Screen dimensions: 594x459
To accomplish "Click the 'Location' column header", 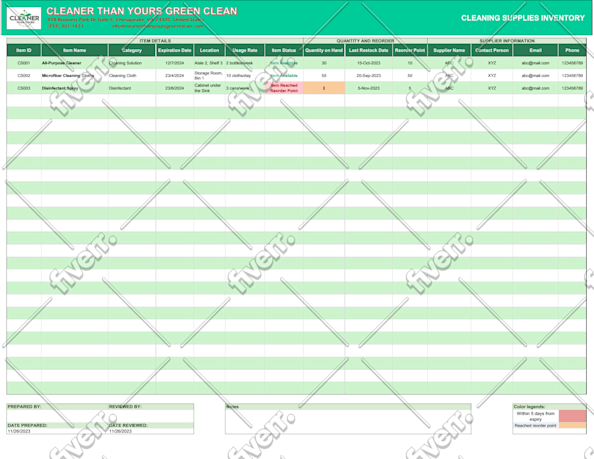I will (209, 50).
